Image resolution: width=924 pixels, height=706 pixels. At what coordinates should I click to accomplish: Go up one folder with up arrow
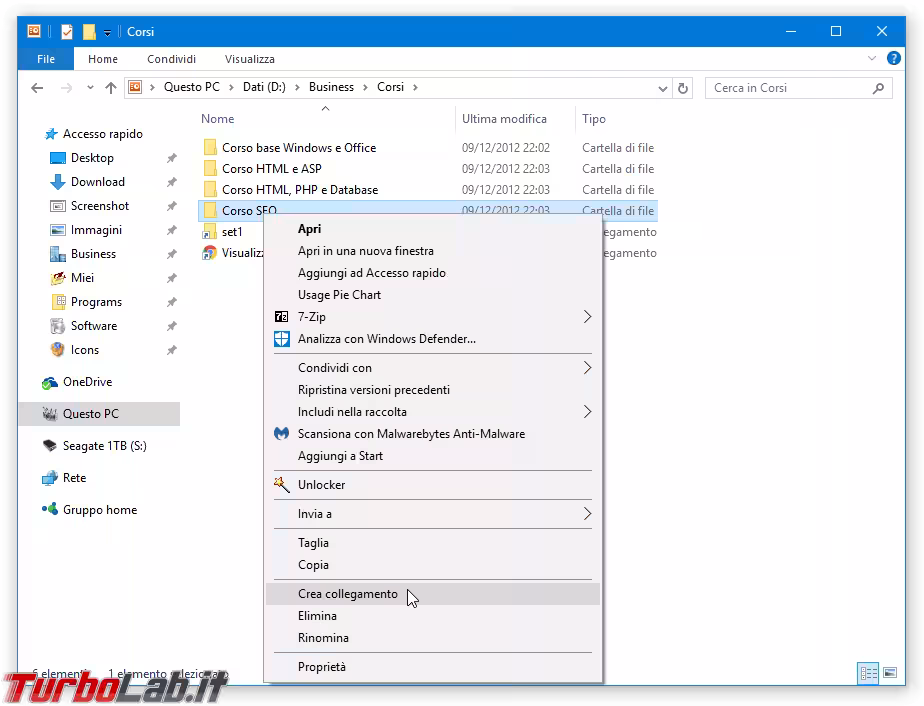tap(111, 88)
